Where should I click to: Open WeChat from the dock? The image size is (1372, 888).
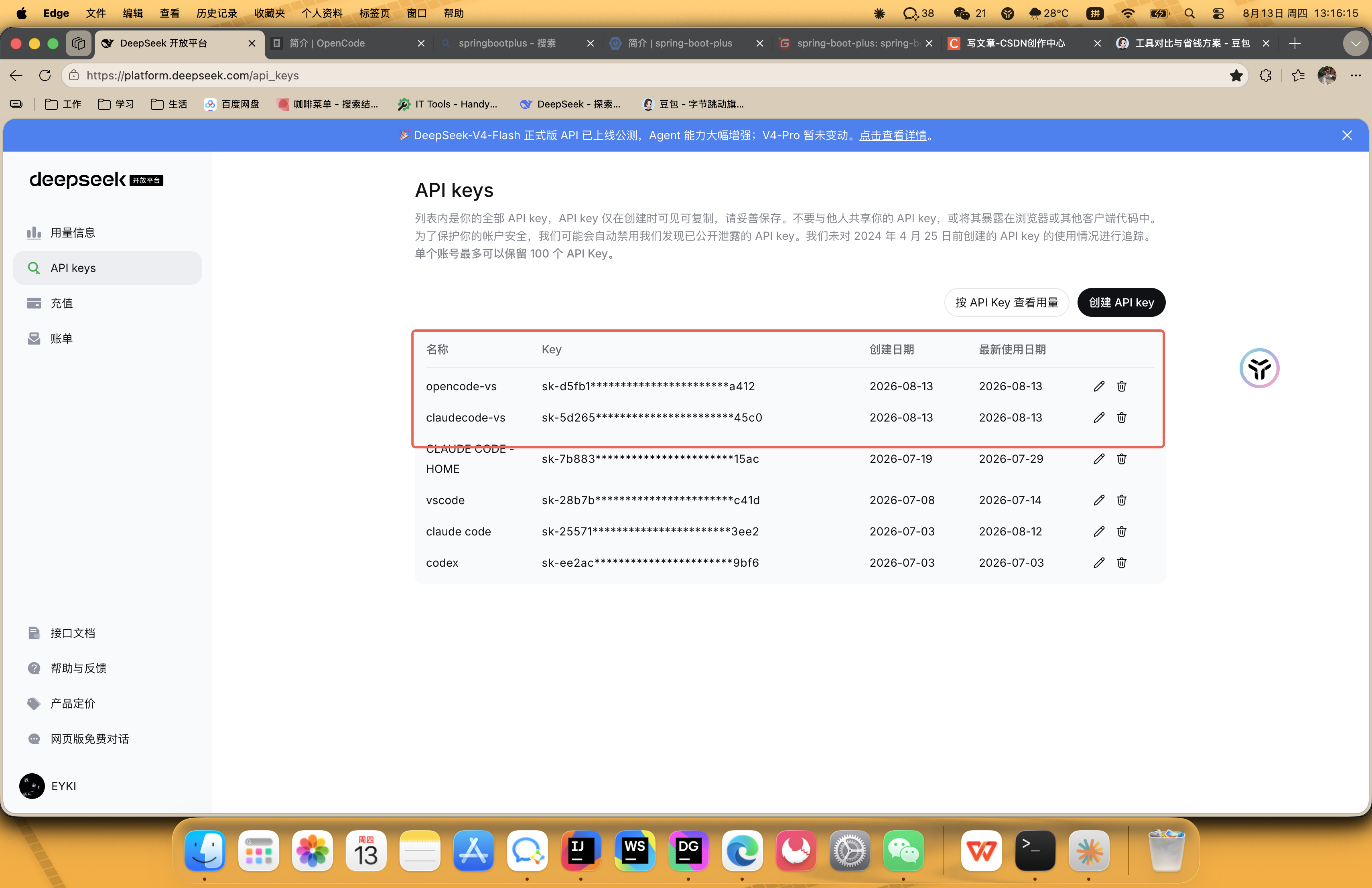903,851
